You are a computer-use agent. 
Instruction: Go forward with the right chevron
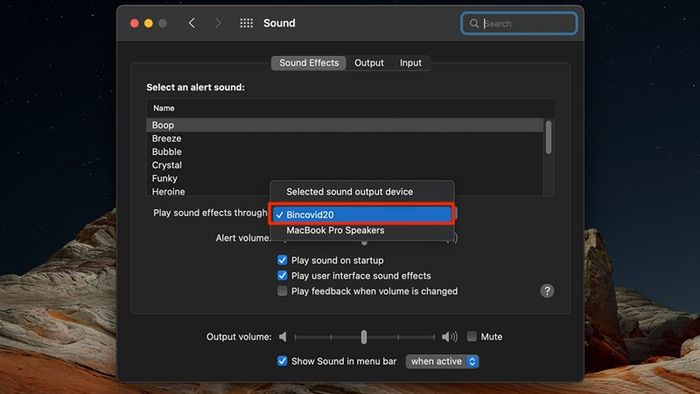(x=218, y=23)
